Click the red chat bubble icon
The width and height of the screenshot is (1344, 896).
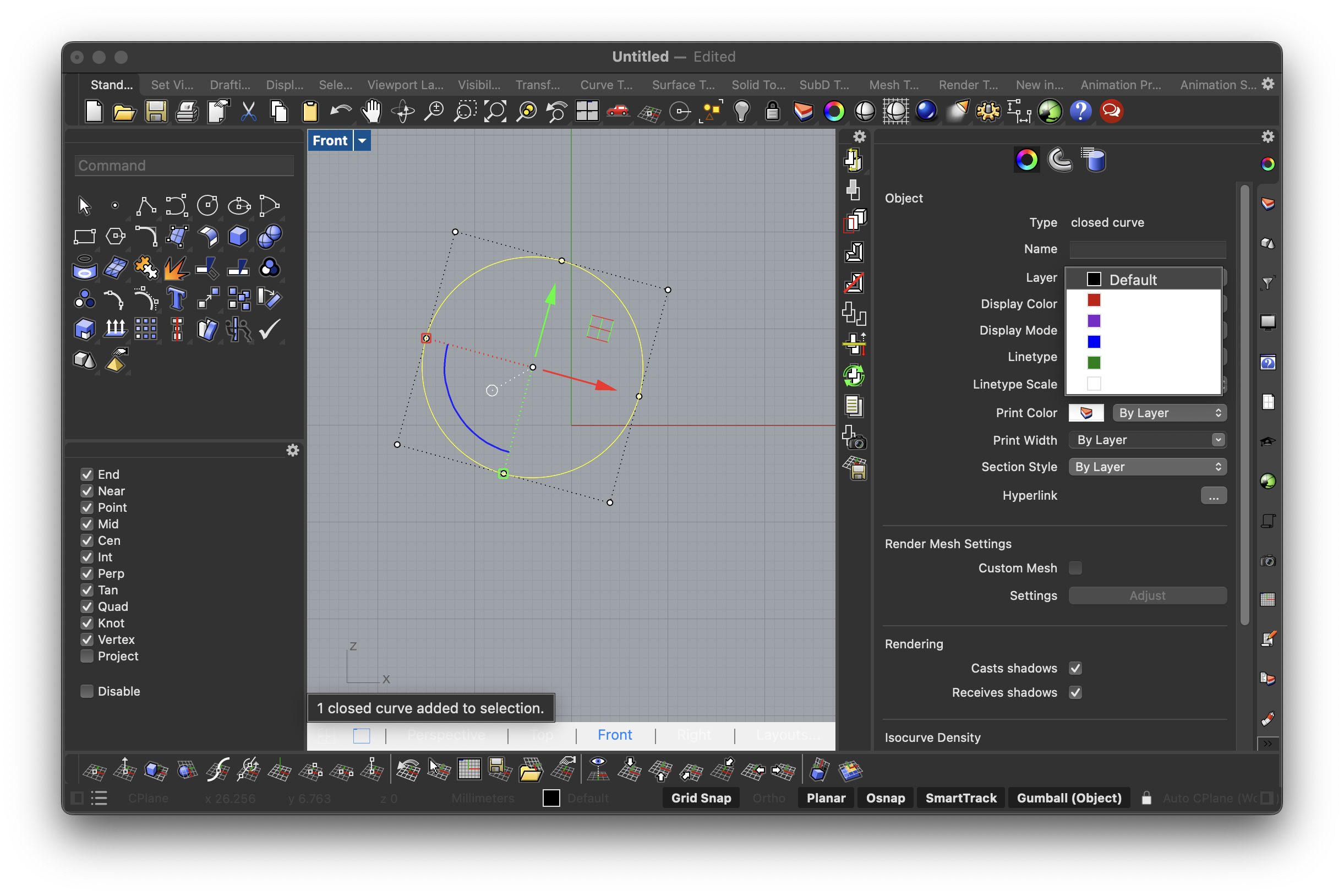point(1111,111)
